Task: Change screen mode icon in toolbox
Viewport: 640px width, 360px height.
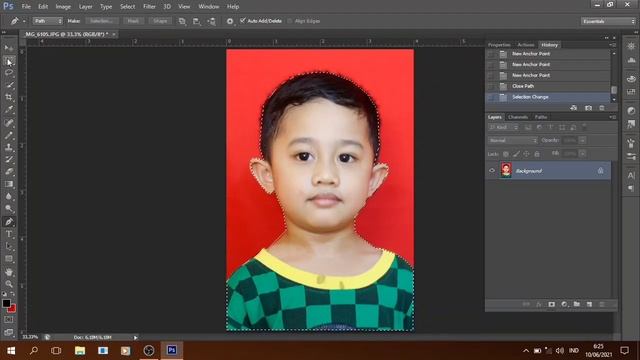Action: coord(9,332)
